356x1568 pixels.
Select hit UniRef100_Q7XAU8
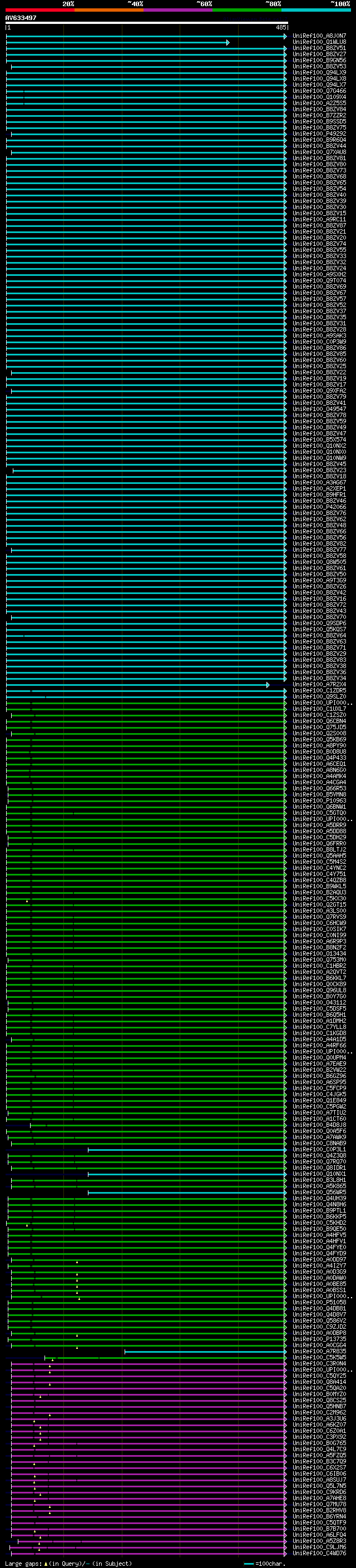click(319, 152)
